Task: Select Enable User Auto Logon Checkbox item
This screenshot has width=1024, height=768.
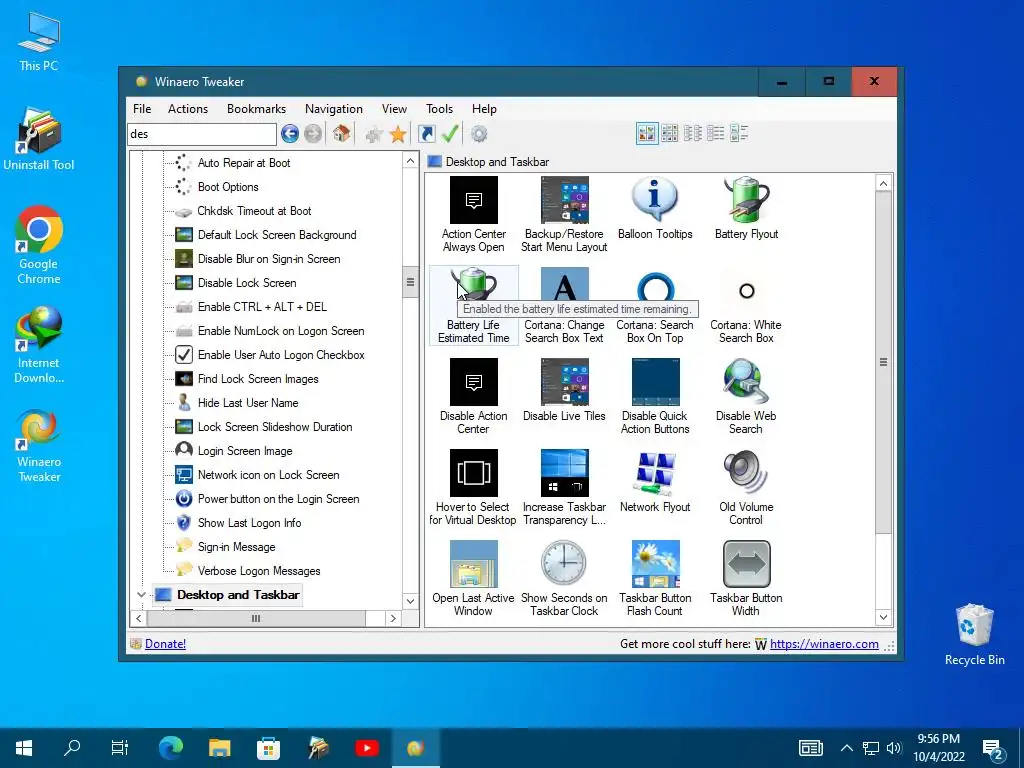Action: point(281,355)
